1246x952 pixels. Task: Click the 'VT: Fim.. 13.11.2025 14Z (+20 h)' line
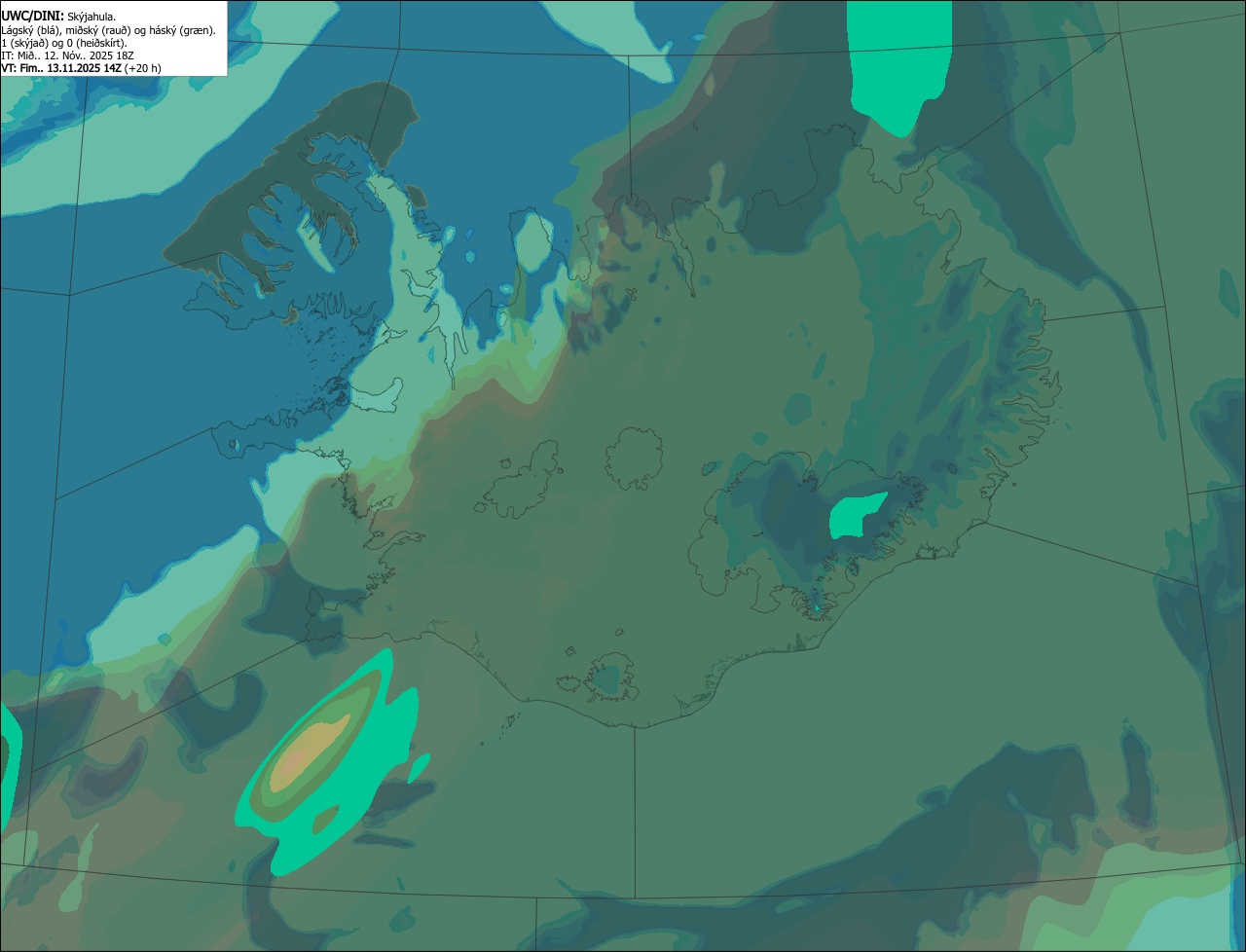[81, 68]
